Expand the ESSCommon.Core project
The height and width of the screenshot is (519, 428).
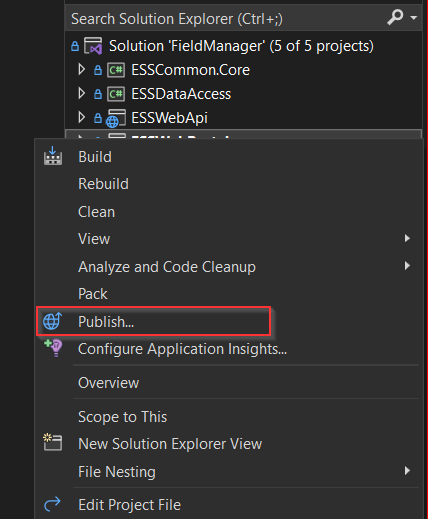click(x=81, y=70)
